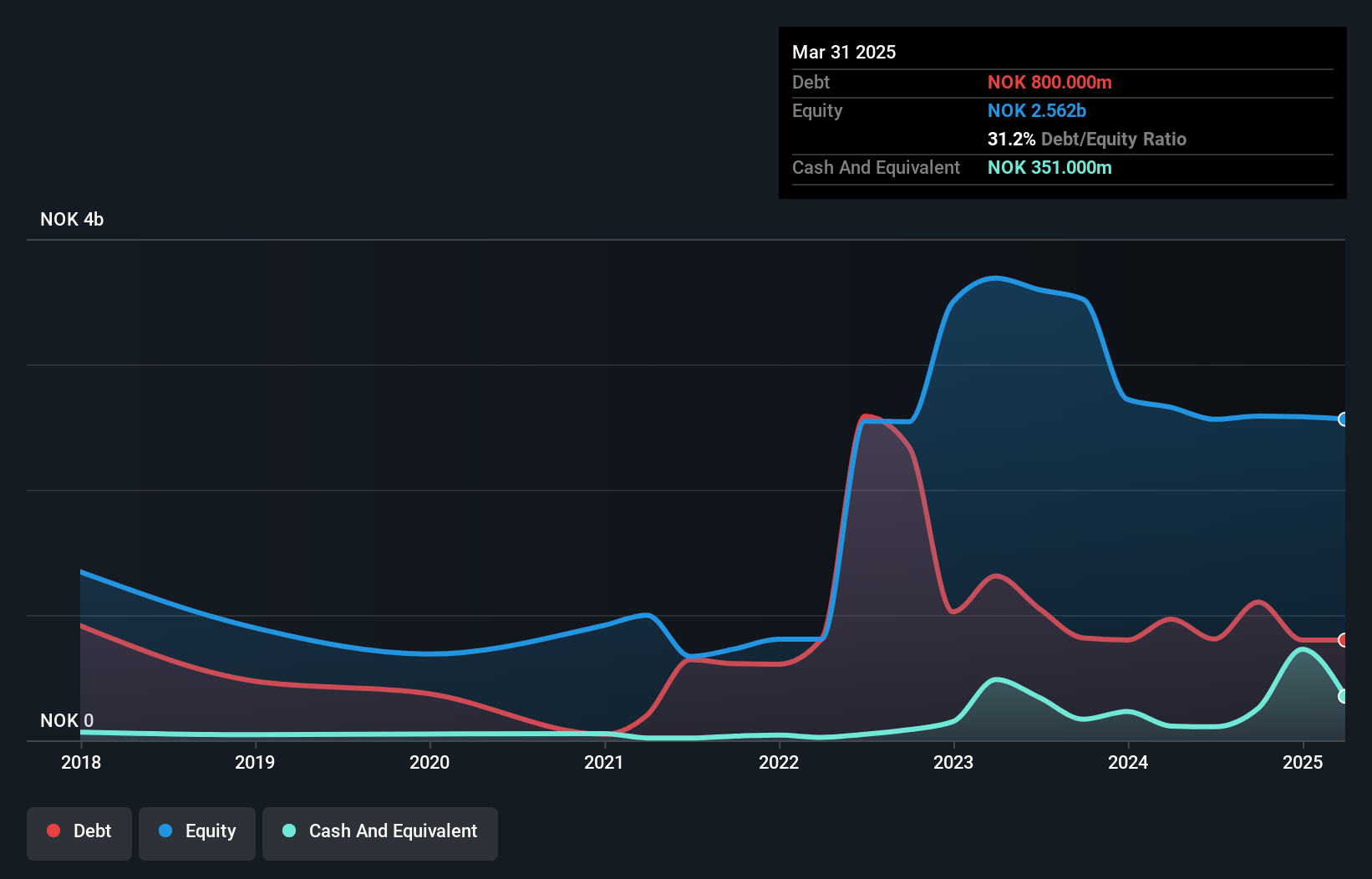This screenshot has width=1372, height=879.
Task: Click the Equity row label in tooltip
Action: (817, 110)
